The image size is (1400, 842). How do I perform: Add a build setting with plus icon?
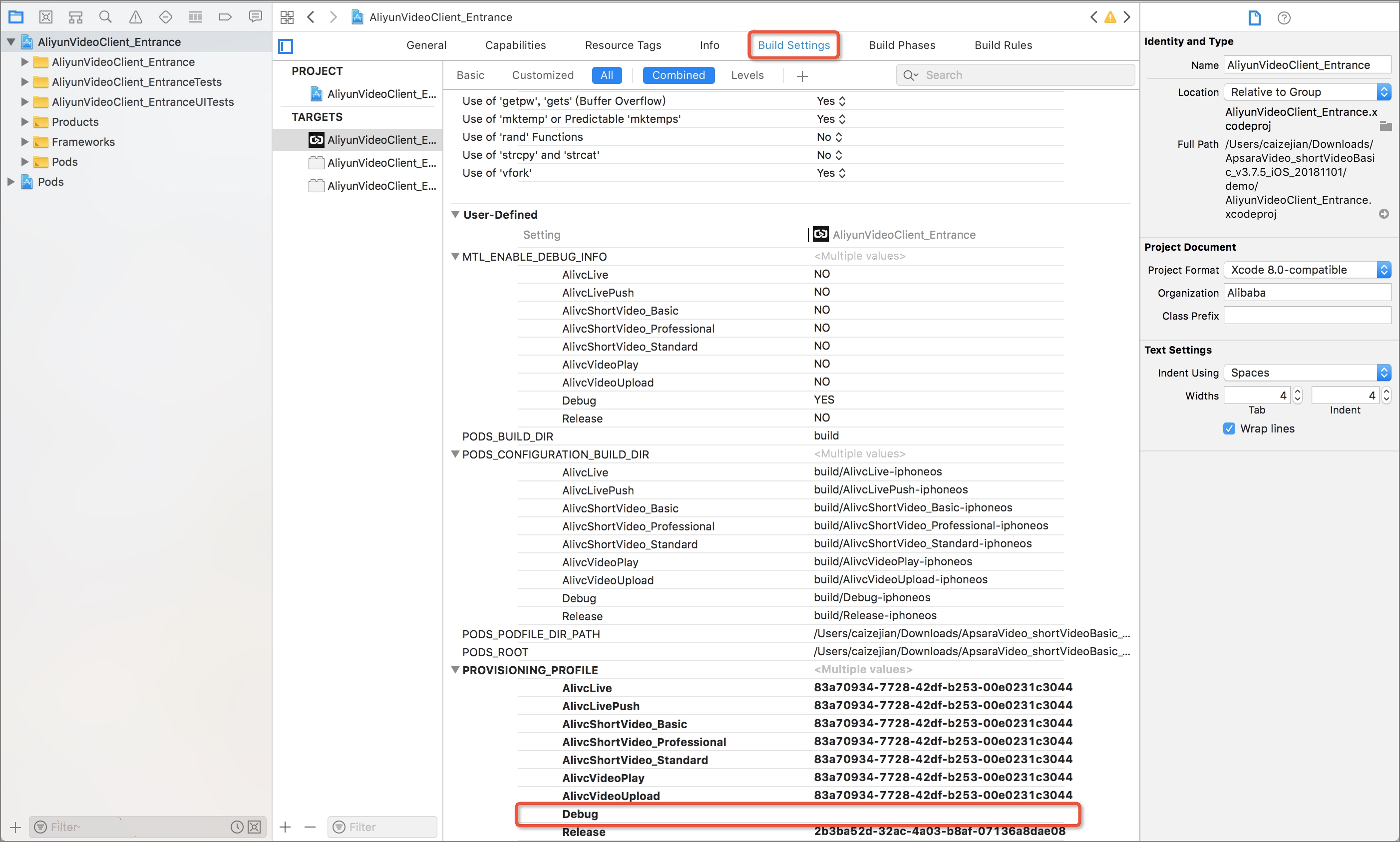click(x=801, y=75)
